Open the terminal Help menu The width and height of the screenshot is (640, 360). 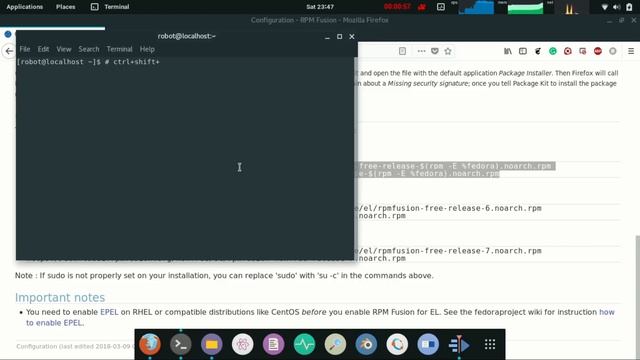[x=147, y=49]
